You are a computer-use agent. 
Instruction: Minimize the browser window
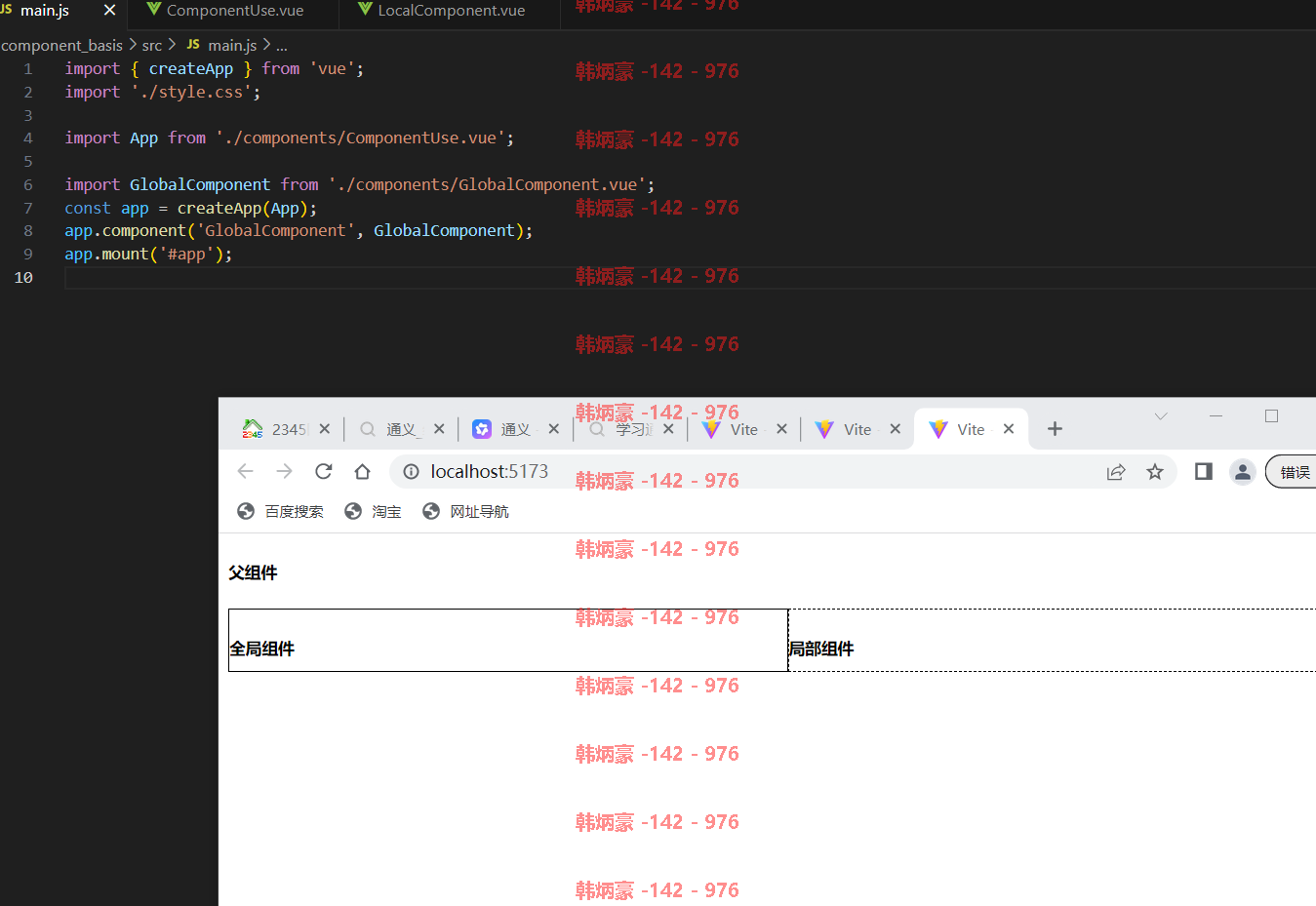pos(1216,416)
